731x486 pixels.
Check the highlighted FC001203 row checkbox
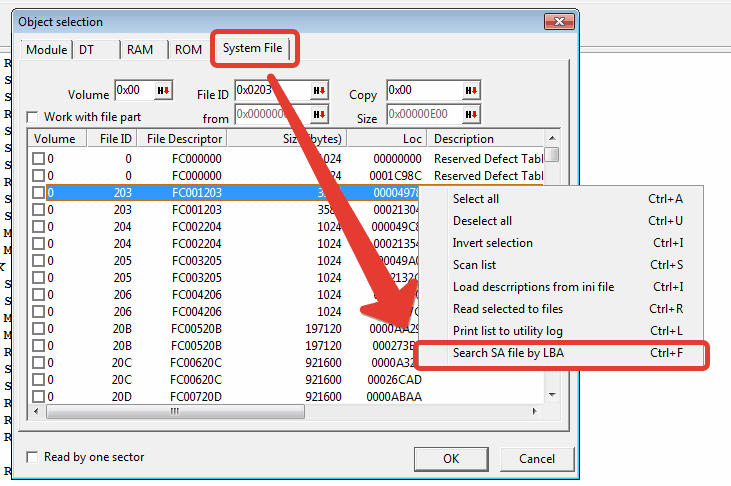pos(38,193)
